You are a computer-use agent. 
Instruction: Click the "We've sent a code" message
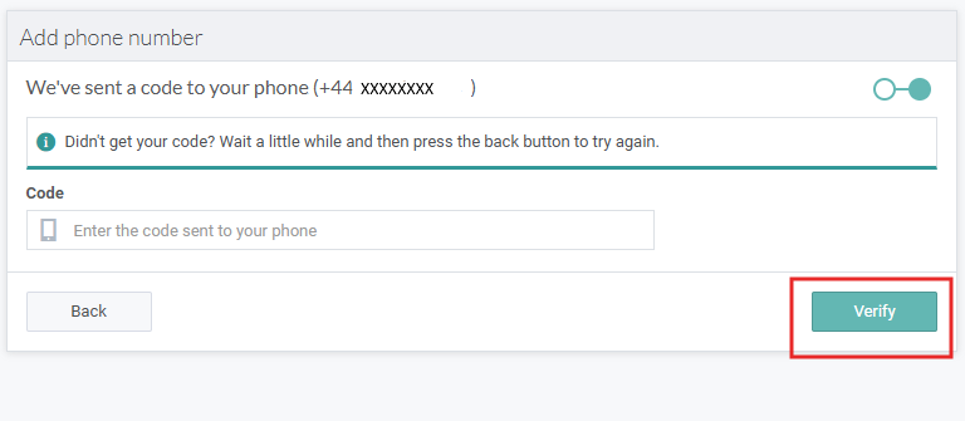(x=167, y=88)
